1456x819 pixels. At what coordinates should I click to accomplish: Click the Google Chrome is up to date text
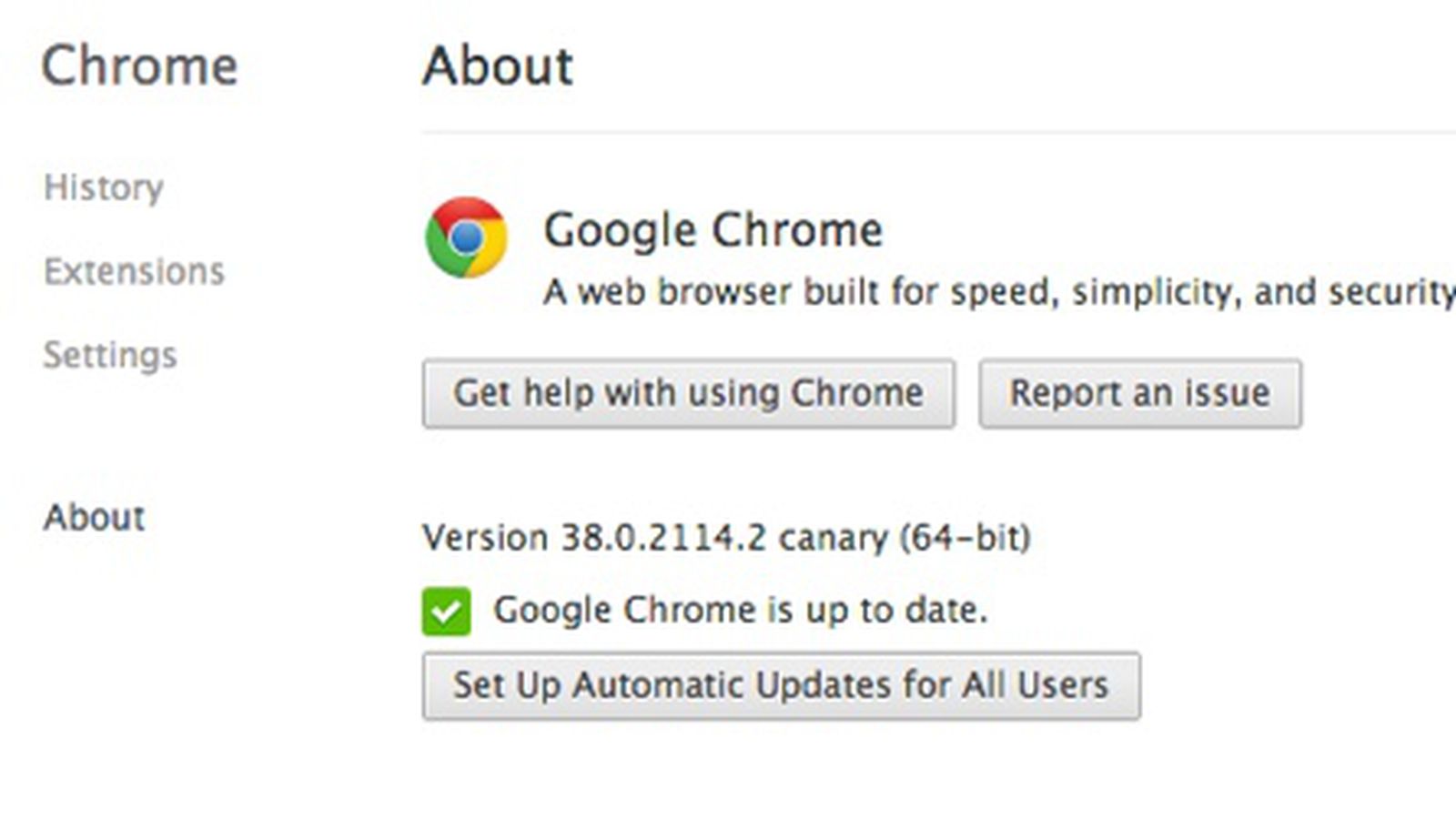click(x=740, y=610)
